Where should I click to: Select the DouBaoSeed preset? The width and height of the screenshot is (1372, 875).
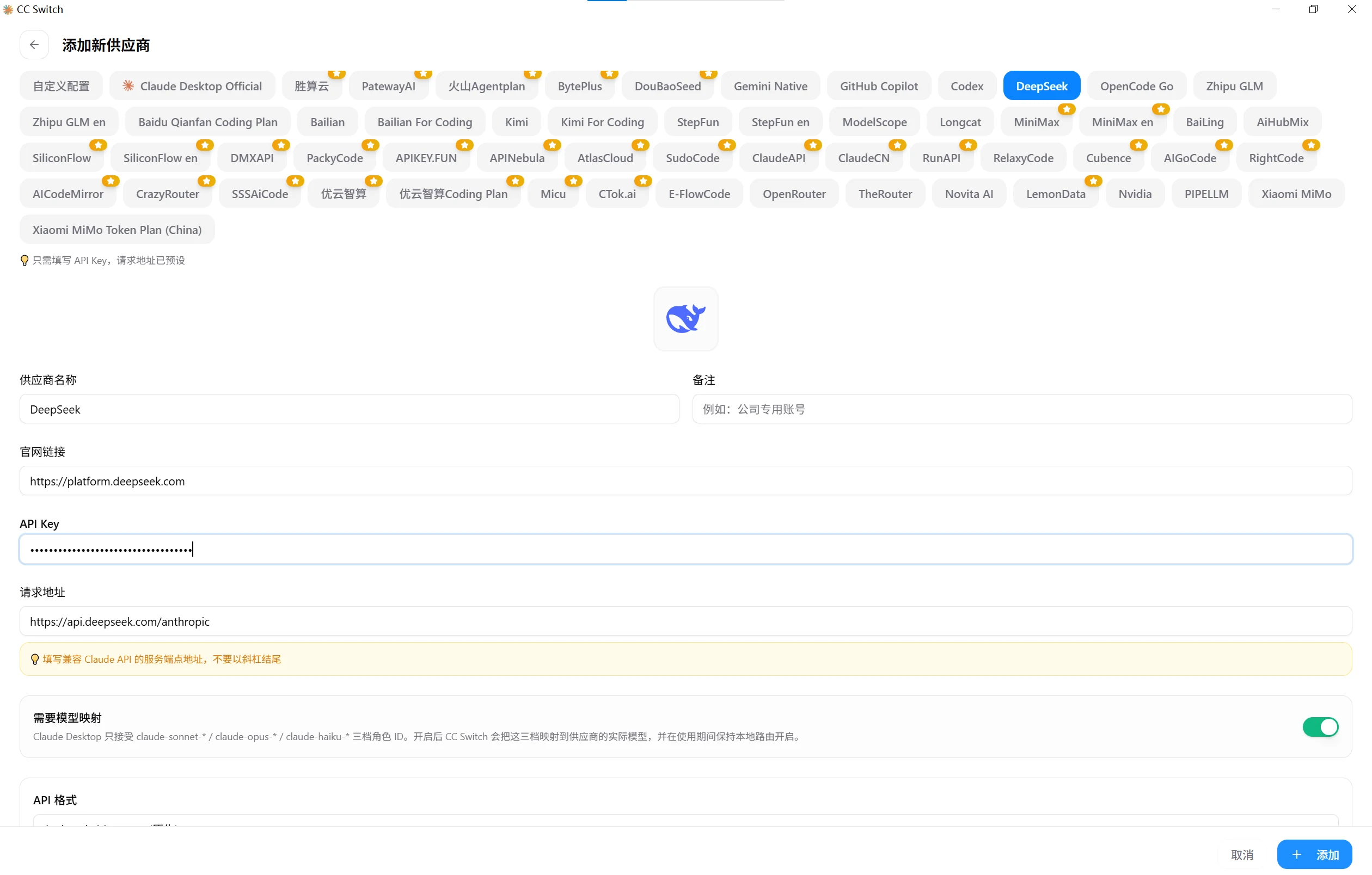(668, 86)
